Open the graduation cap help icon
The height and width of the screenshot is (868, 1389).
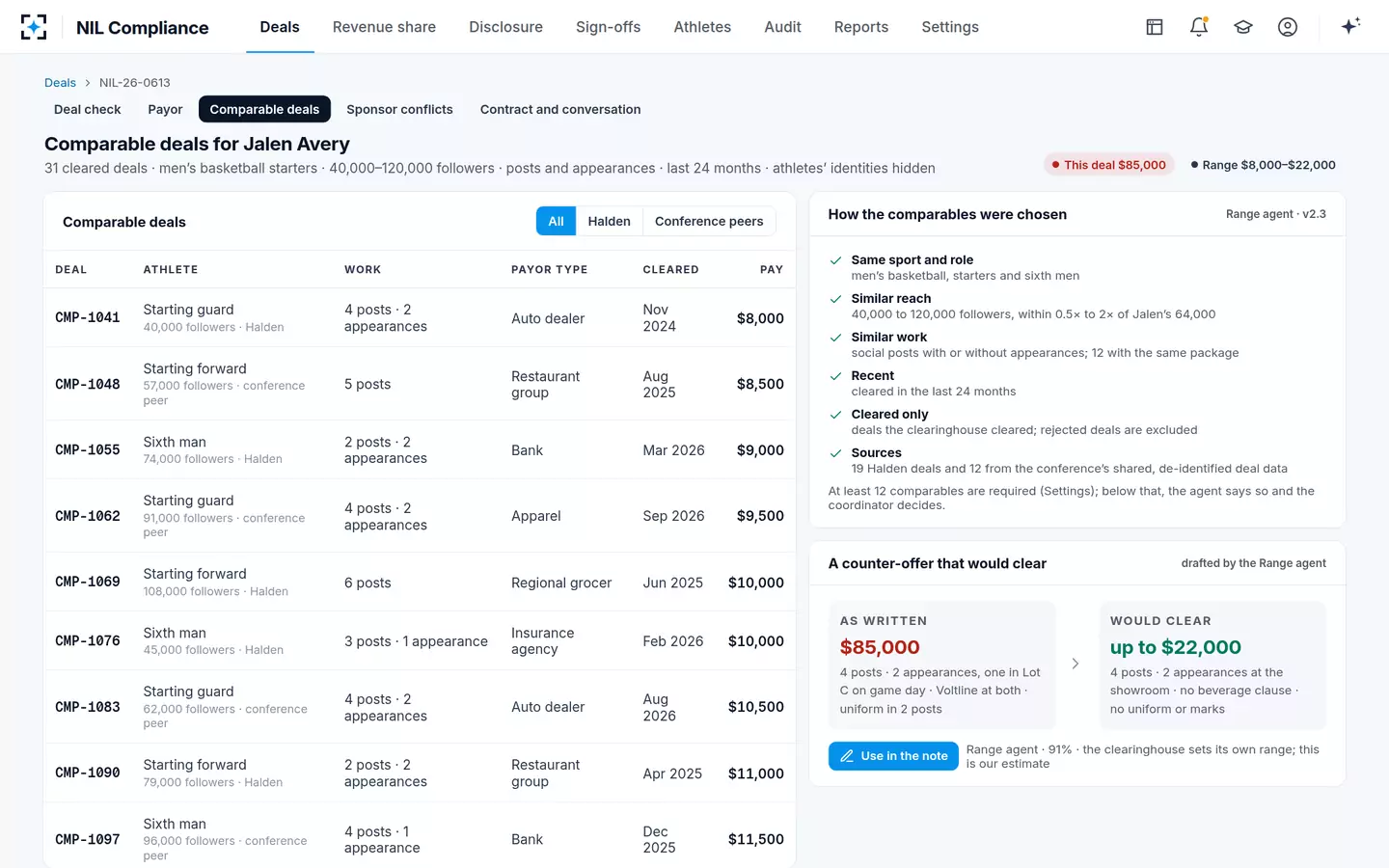[x=1243, y=27]
